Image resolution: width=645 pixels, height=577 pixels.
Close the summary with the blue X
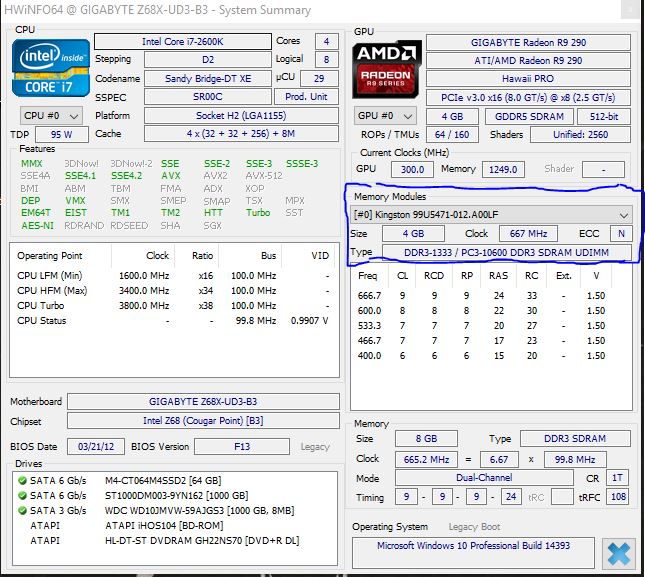618,554
